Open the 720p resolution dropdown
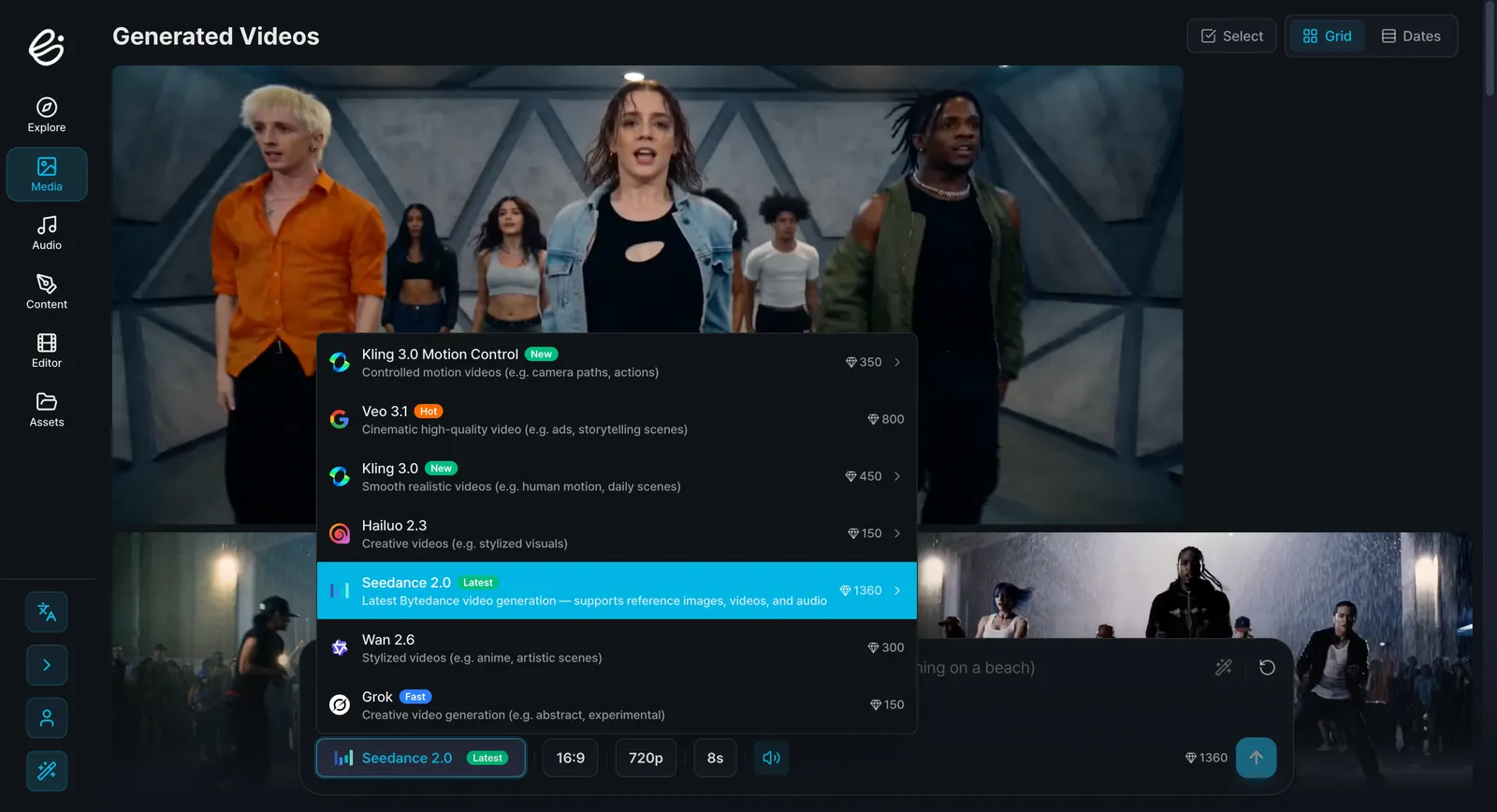 646,758
